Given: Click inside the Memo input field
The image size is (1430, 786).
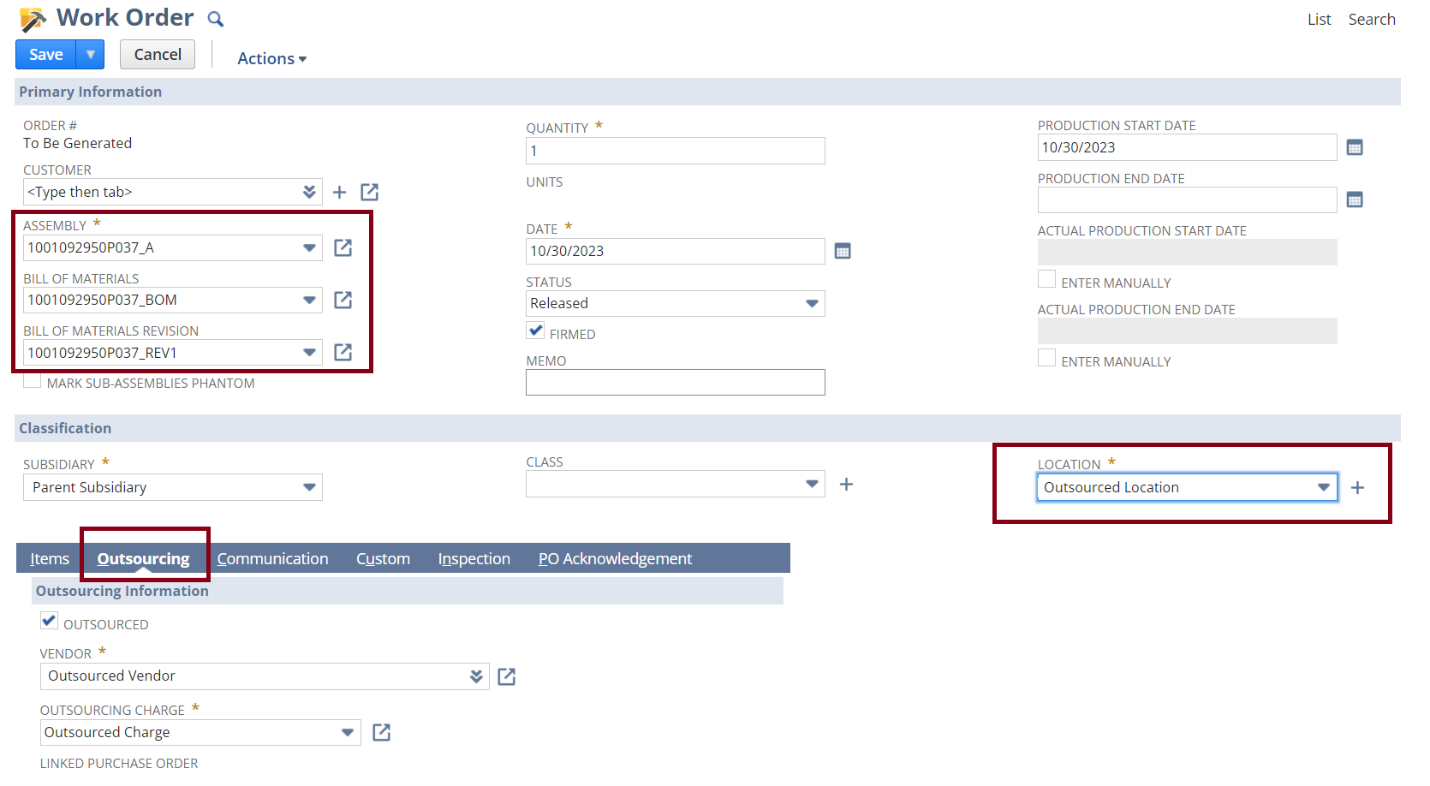Looking at the screenshot, I should pos(675,382).
